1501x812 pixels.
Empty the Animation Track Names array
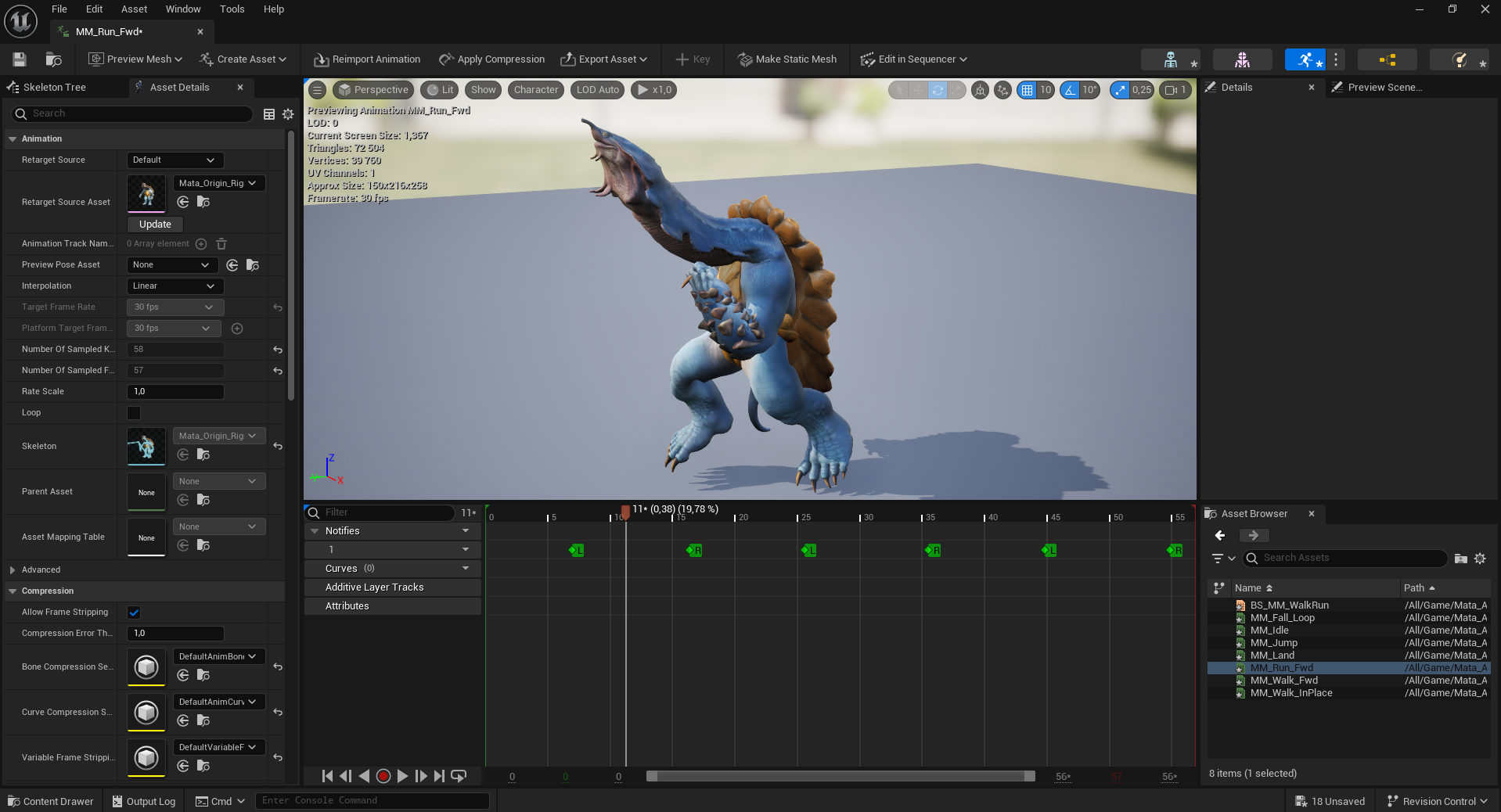[221, 244]
